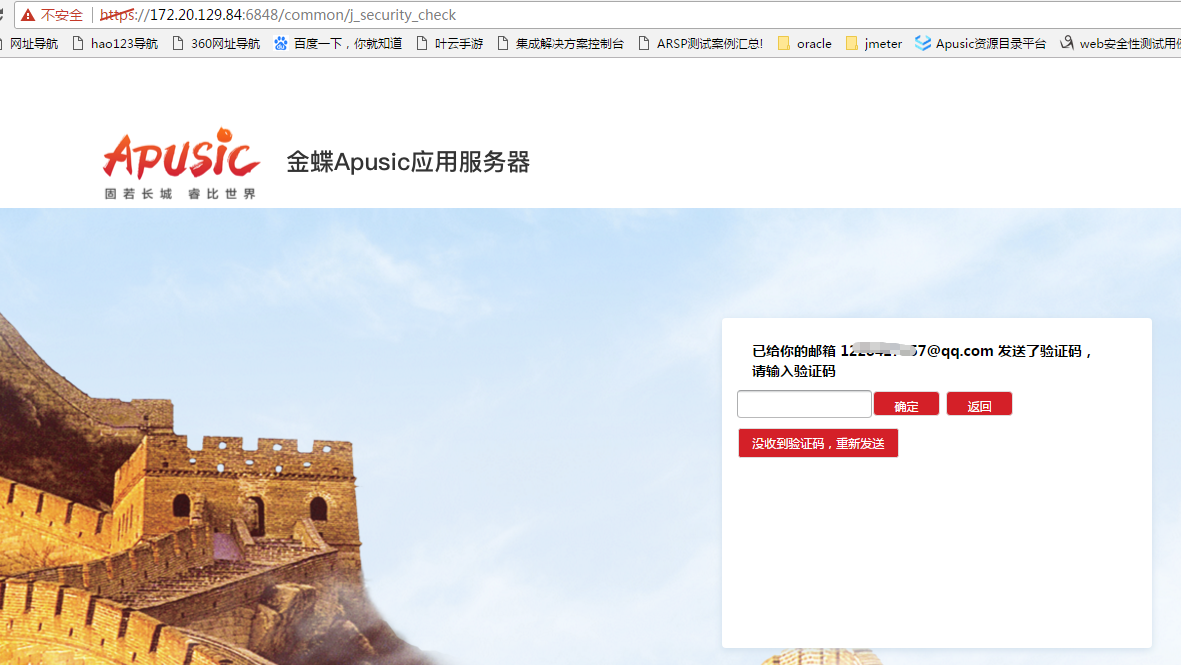Click the 金蝶Apusic应用服务器 heading text
This screenshot has height=665, width=1181.
point(408,162)
